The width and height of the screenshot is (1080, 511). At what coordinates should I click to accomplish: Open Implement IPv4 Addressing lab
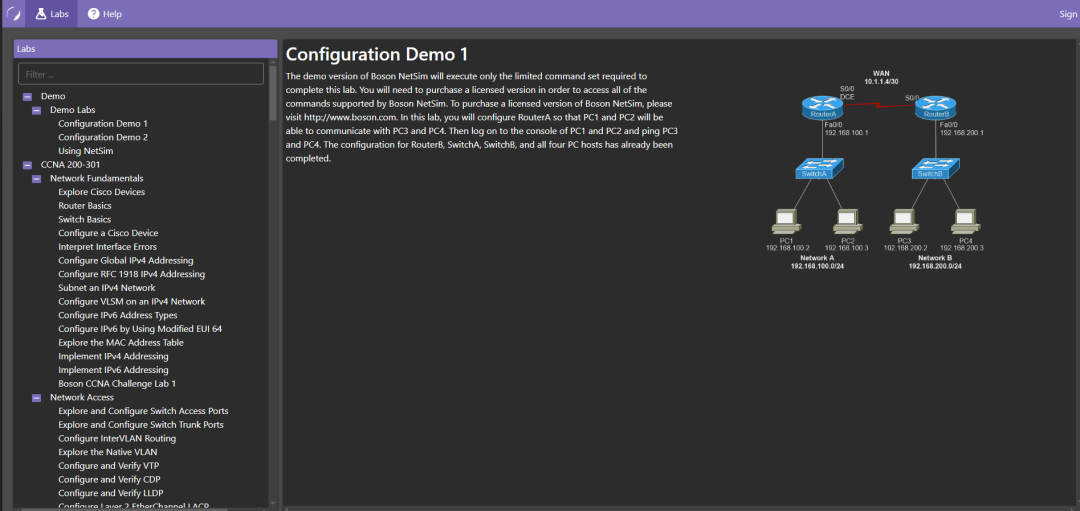tap(113, 356)
